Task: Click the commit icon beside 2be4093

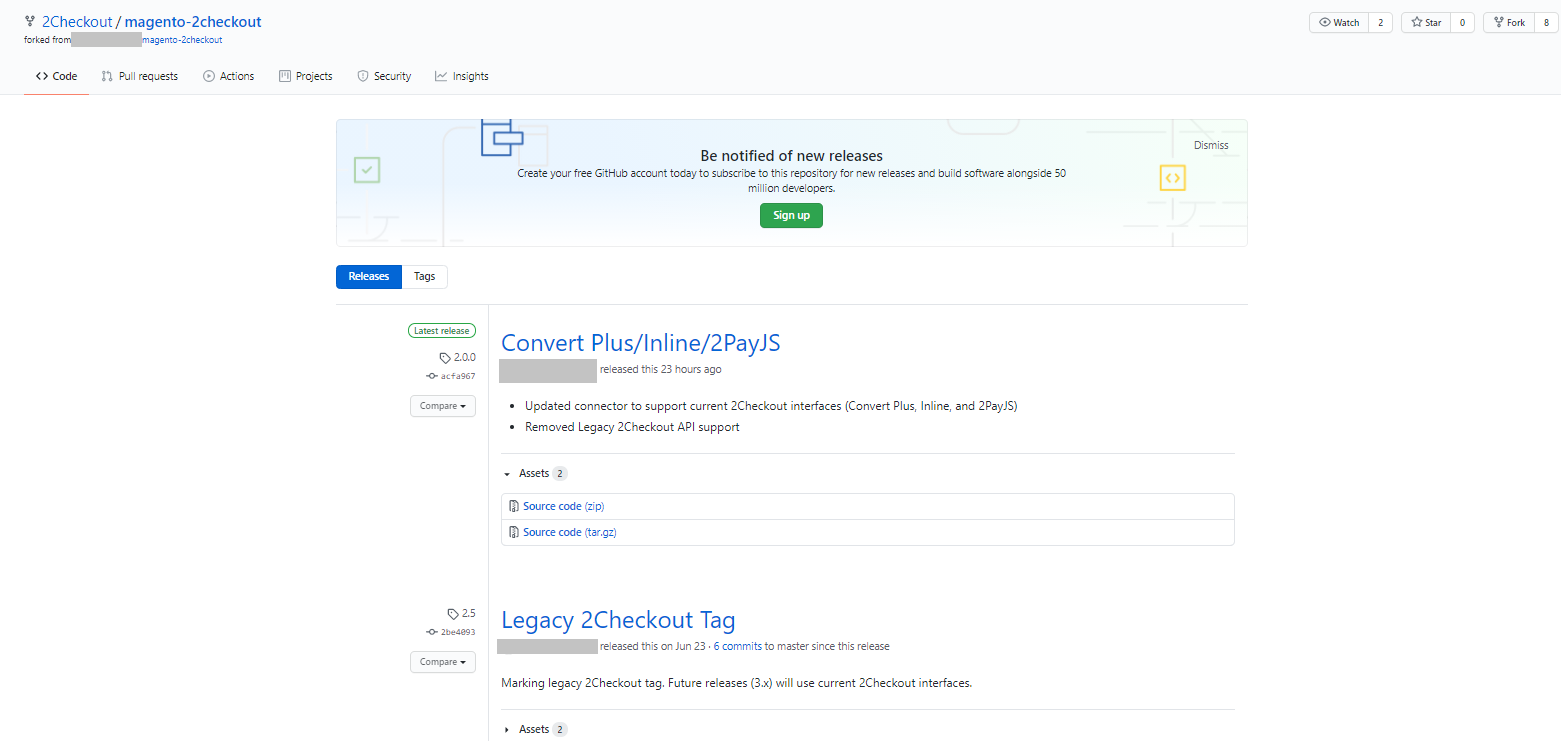Action: tap(432, 632)
